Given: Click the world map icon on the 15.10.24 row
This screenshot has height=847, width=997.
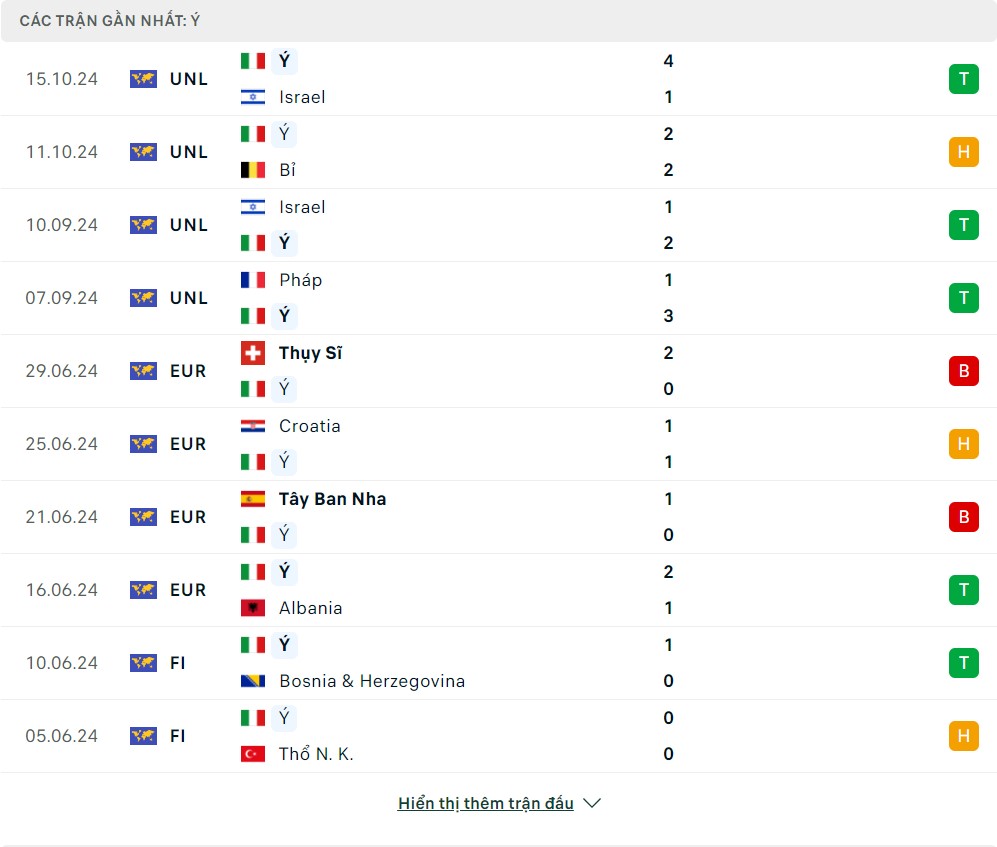Looking at the screenshot, I should 143,79.
